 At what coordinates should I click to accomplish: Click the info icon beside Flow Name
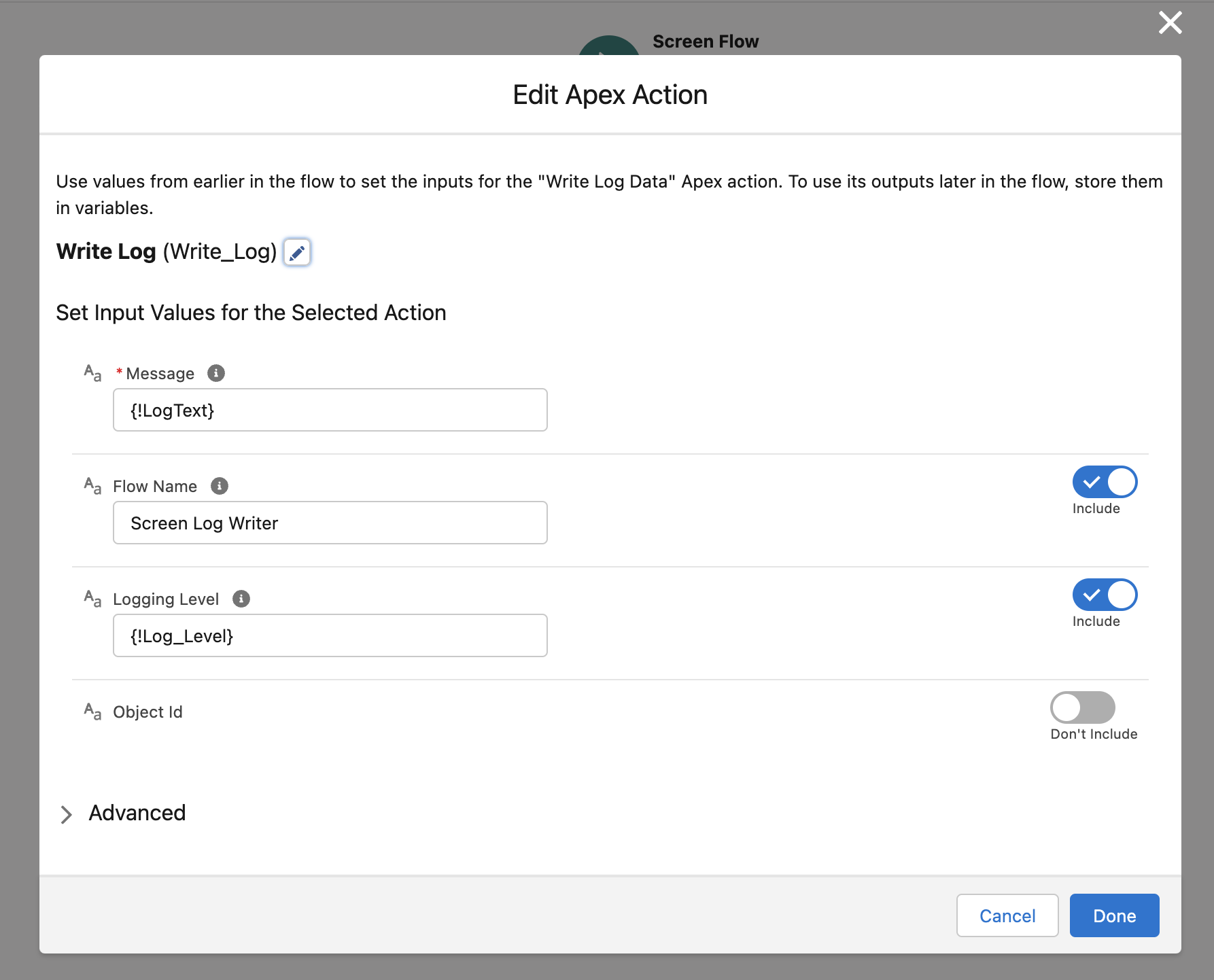(x=220, y=486)
